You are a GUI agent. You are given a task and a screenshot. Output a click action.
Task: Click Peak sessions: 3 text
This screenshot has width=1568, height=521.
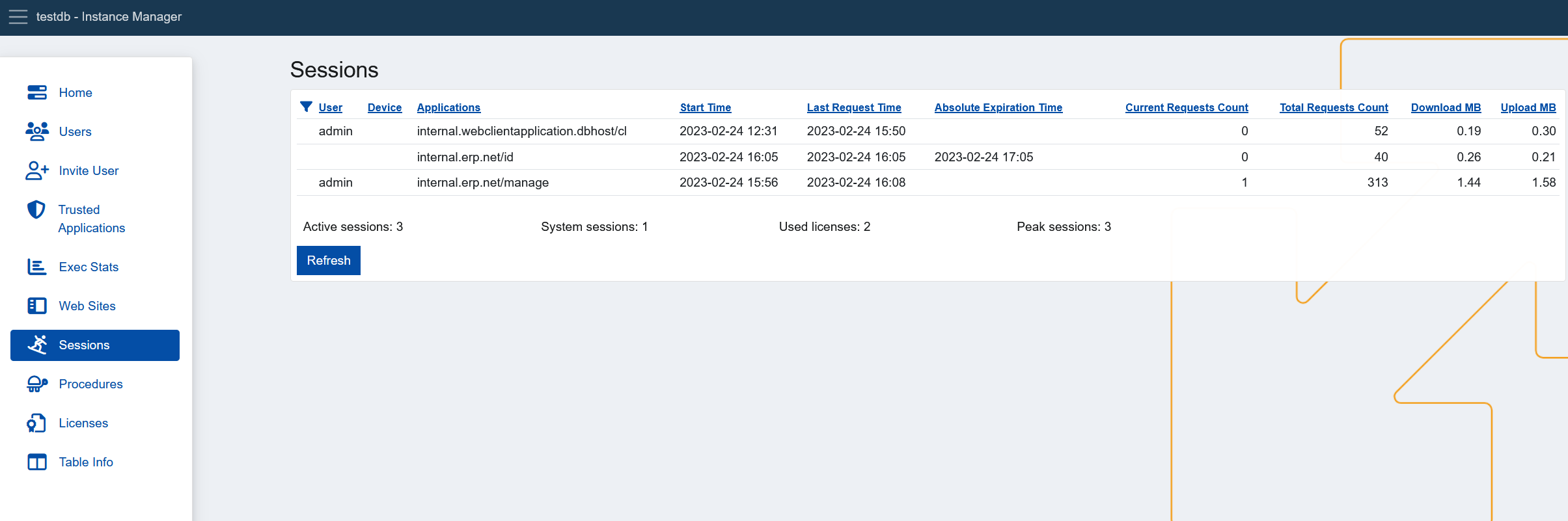1064,226
